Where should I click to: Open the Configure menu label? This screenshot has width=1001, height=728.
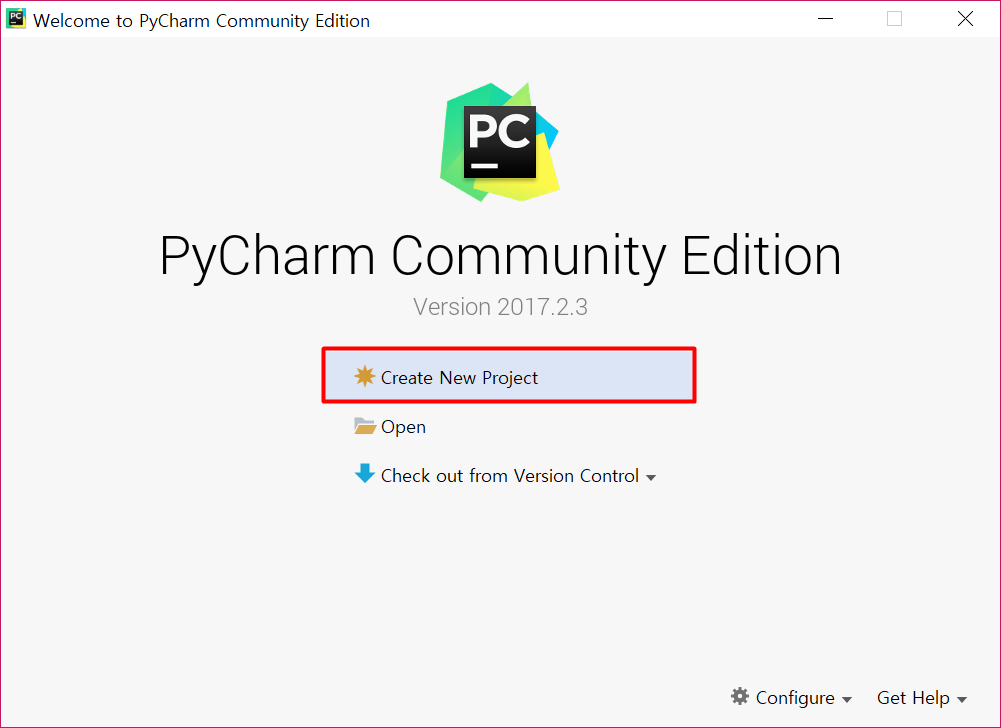point(795,698)
